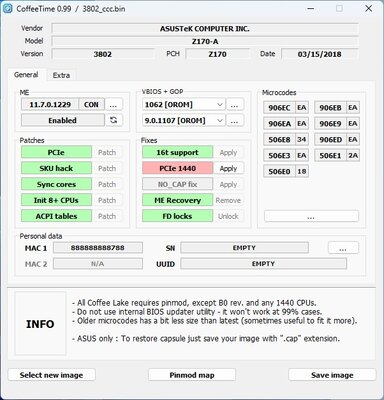Click the 18 revision of 506E0
The image size is (384, 400).
tap(302, 171)
